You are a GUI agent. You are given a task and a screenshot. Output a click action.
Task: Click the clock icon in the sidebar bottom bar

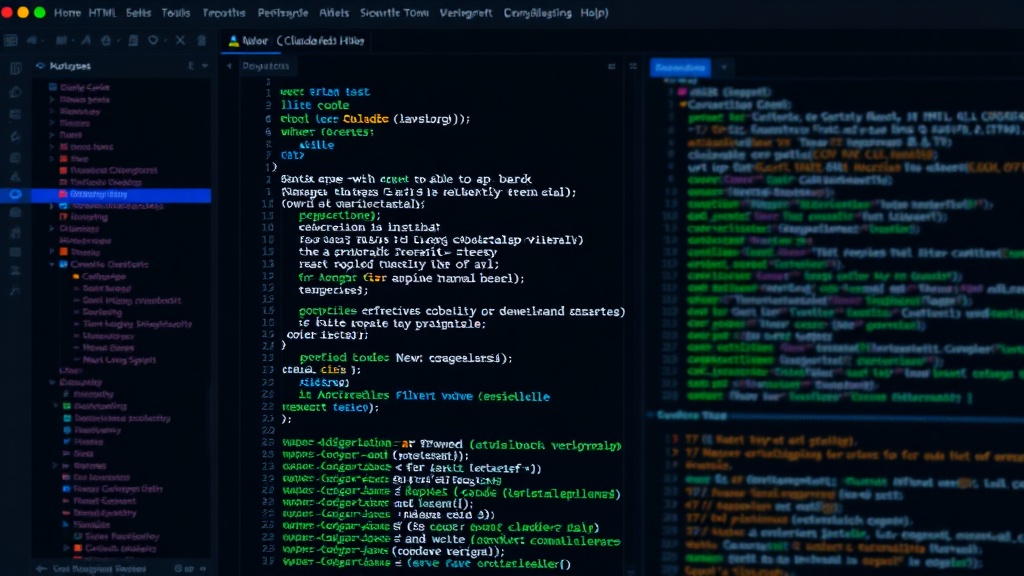pos(178,569)
